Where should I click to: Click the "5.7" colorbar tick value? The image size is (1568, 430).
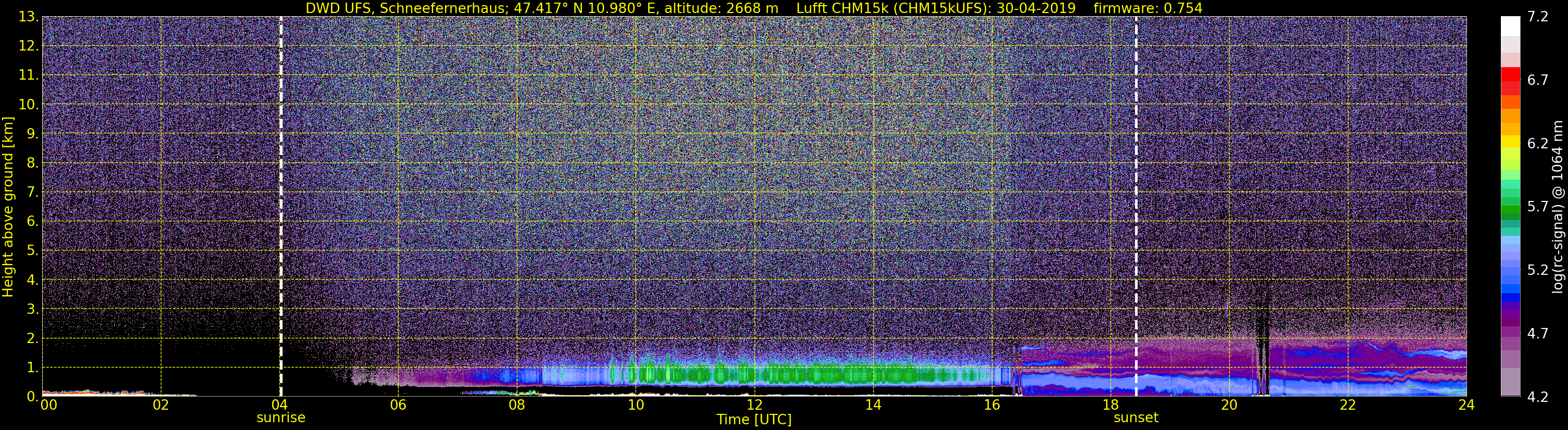pyautogui.click(x=1538, y=207)
